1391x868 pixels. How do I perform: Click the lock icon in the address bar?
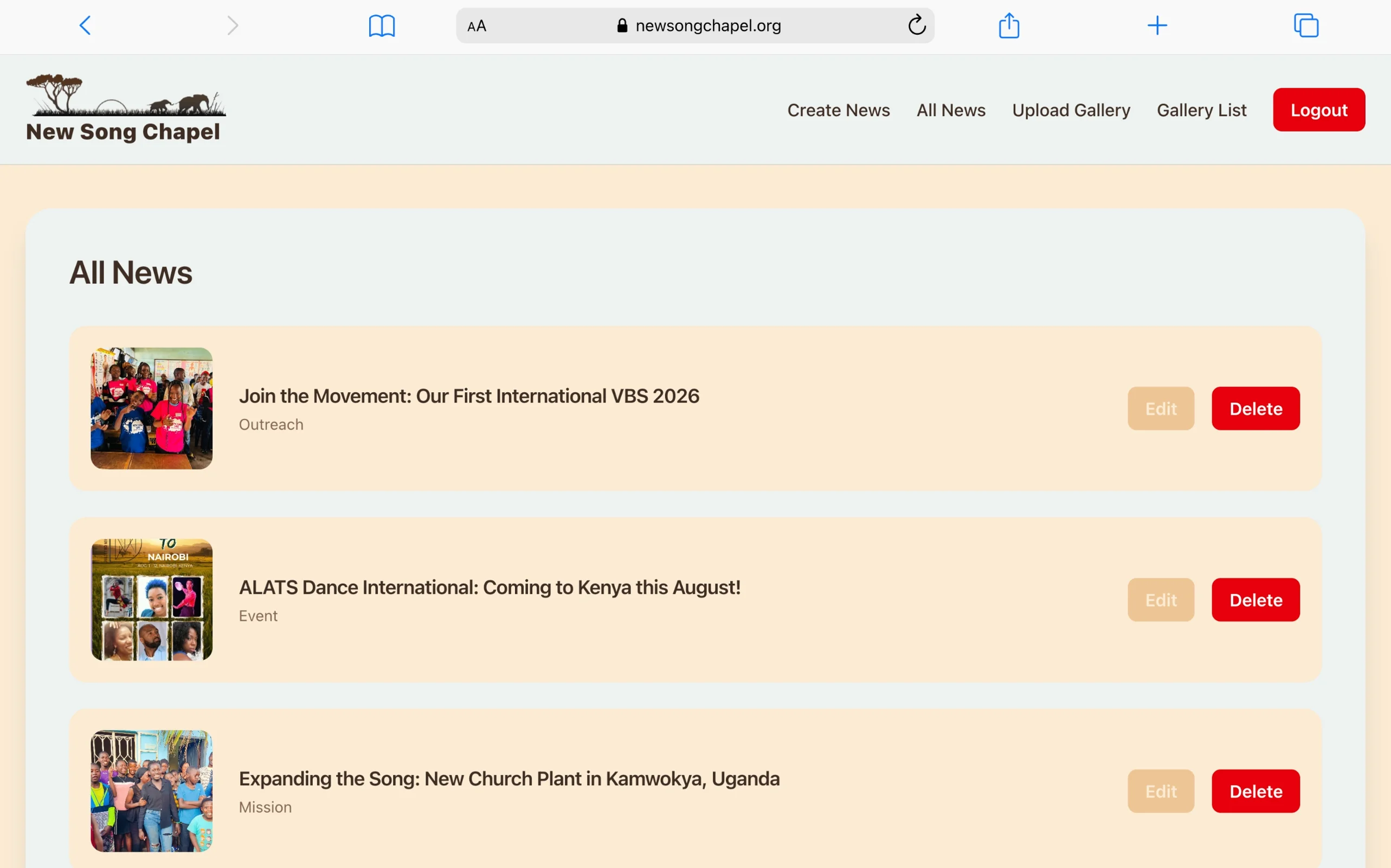tap(622, 25)
